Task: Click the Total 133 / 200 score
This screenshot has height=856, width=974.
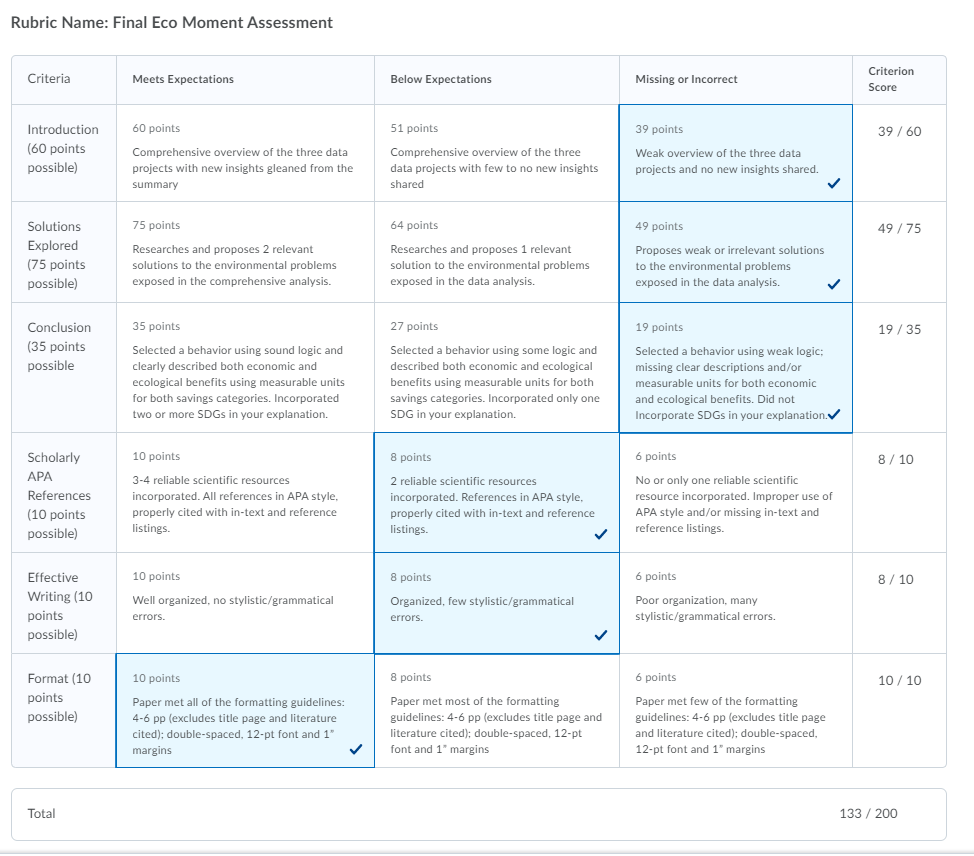Action: point(868,814)
